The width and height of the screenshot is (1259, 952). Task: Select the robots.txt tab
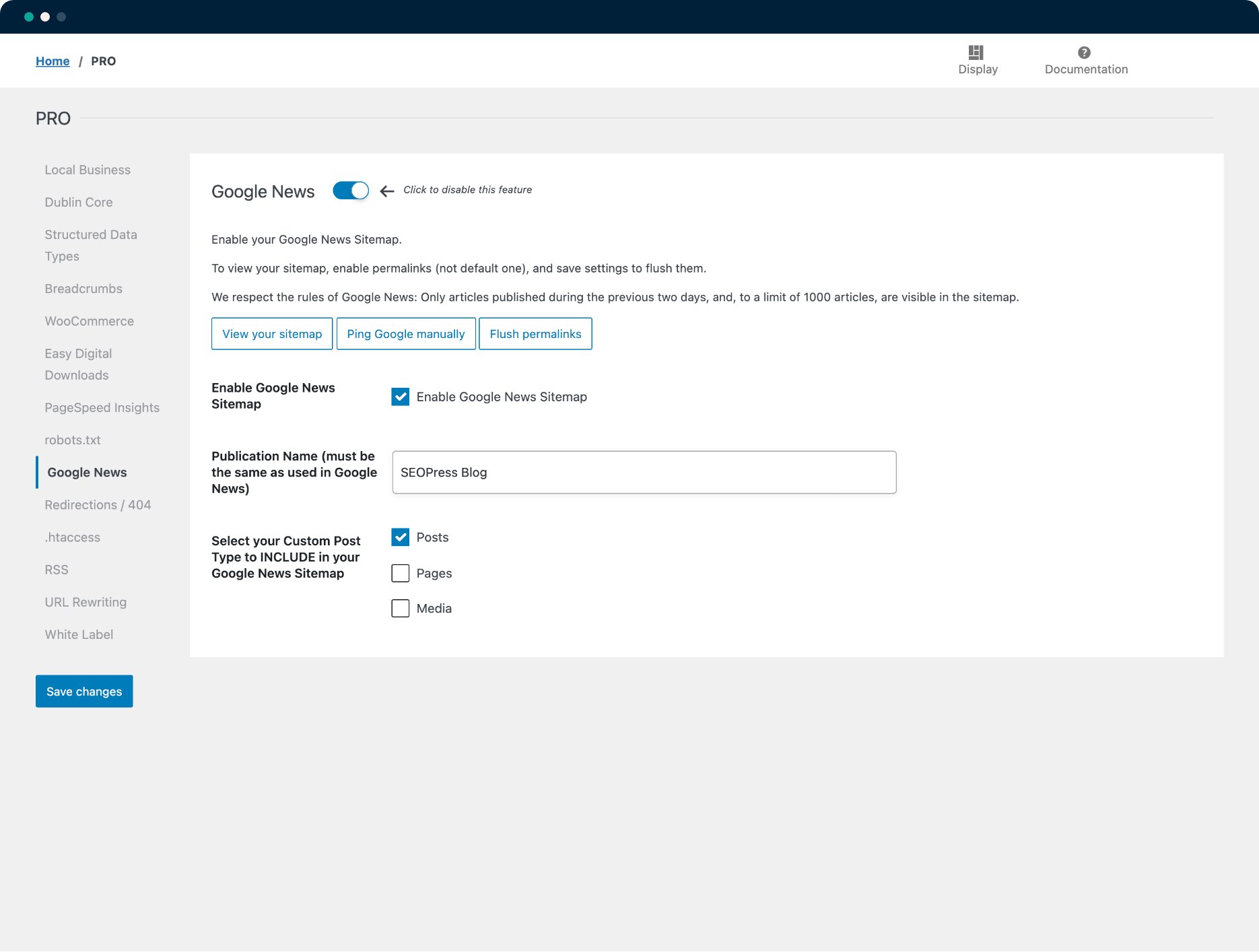click(x=73, y=440)
